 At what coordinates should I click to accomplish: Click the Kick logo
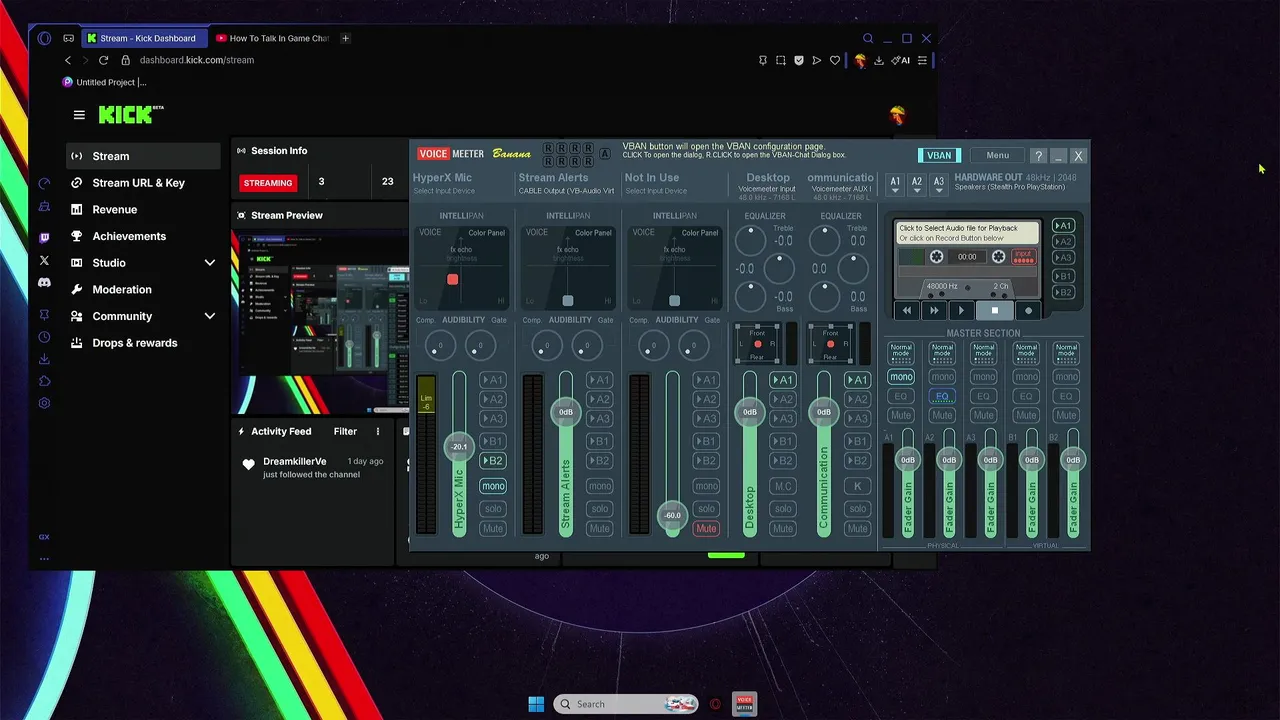pos(130,115)
